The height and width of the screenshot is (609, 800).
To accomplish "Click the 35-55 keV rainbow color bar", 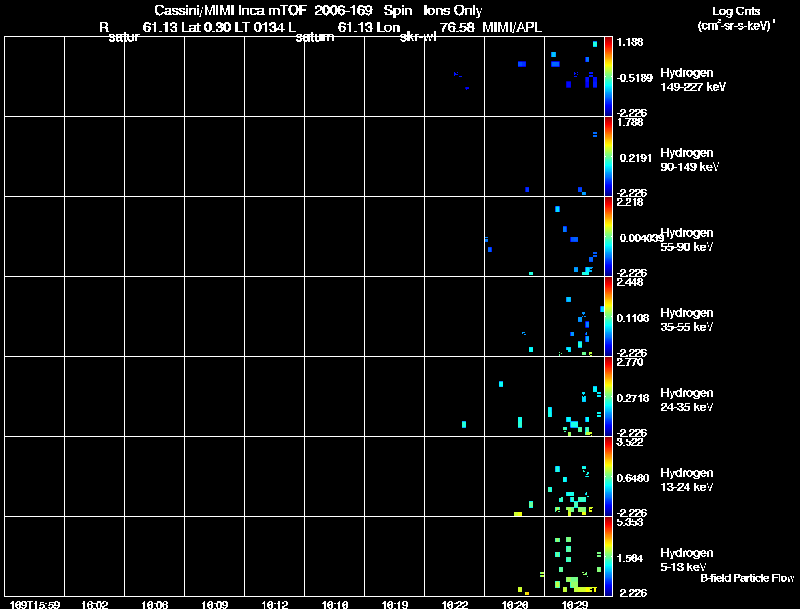I will (608, 316).
